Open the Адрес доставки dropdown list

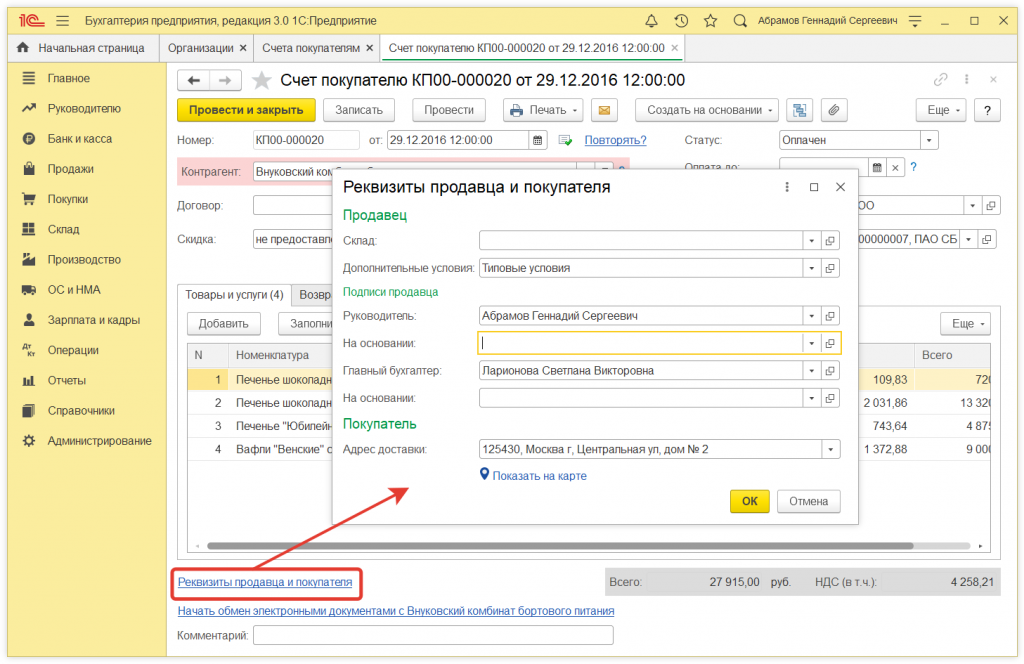tap(830, 449)
